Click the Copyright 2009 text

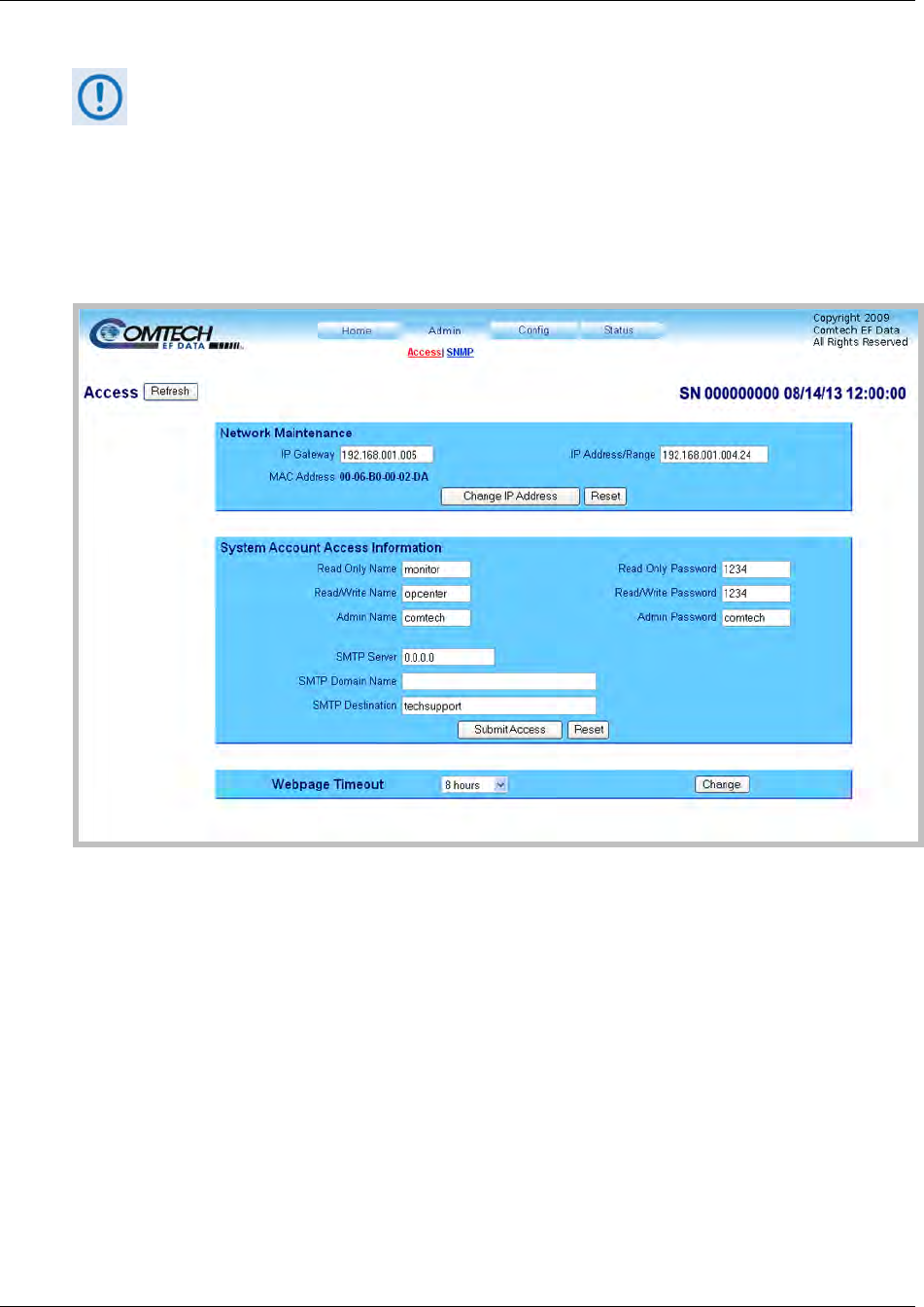click(x=851, y=318)
